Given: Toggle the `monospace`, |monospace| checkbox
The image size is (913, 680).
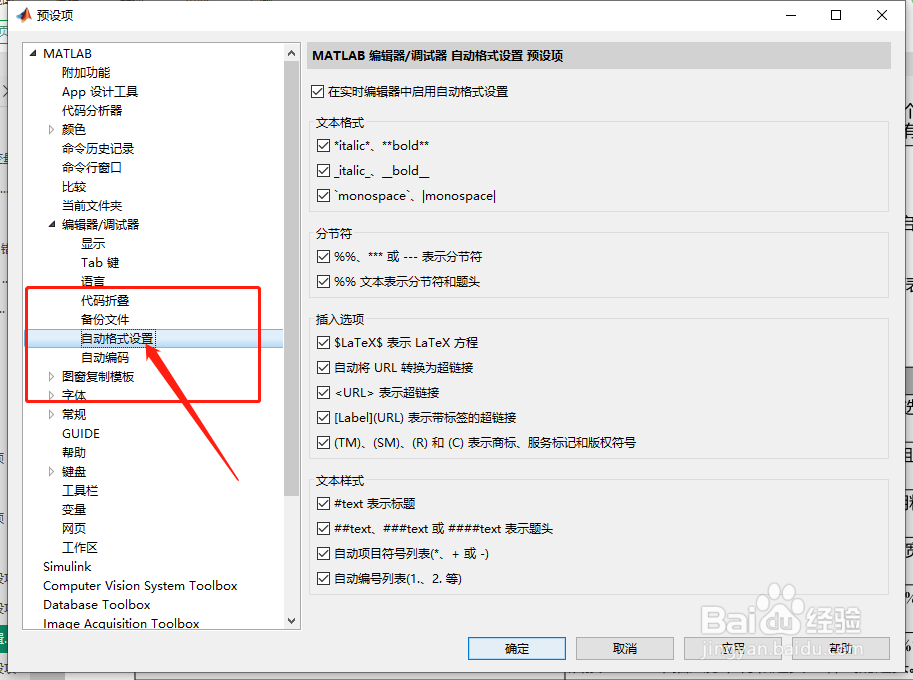Looking at the screenshot, I should click(x=323, y=196).
